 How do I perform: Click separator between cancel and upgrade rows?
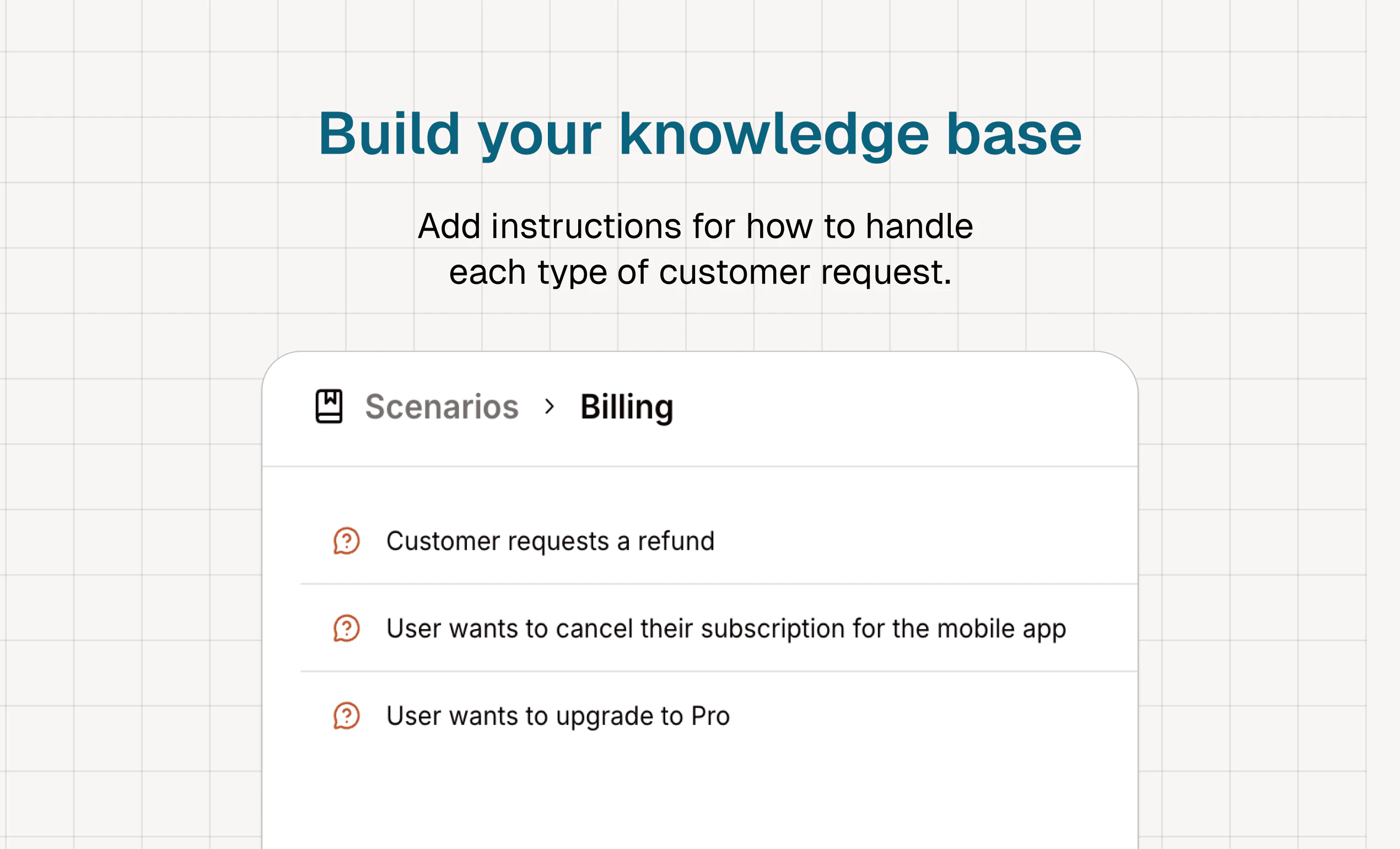(x=719, y=671)
